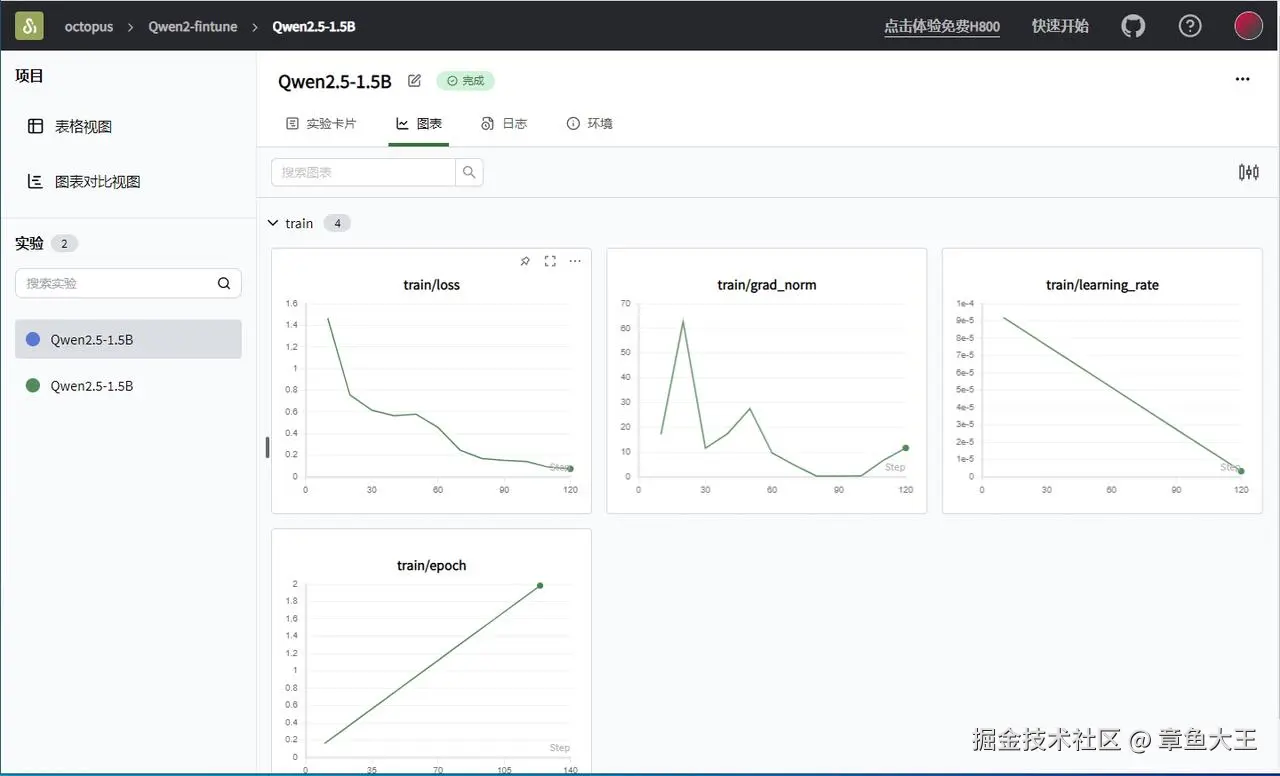This screenshot has height=776, width=1280.
Task: Click the train/epoch chart plot
Action: 437,672
